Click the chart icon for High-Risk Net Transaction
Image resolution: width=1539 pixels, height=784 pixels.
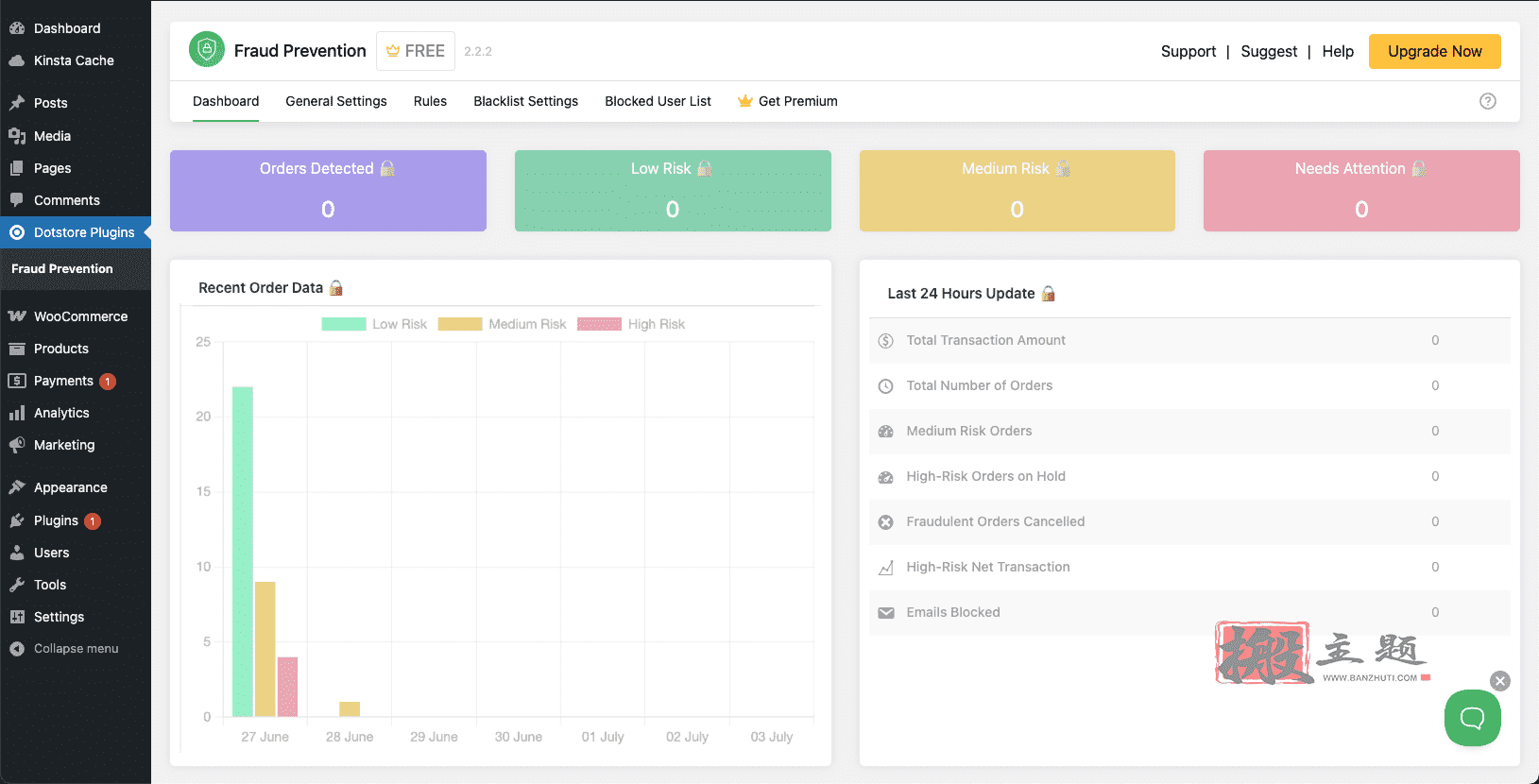click(x=885, y=568)
